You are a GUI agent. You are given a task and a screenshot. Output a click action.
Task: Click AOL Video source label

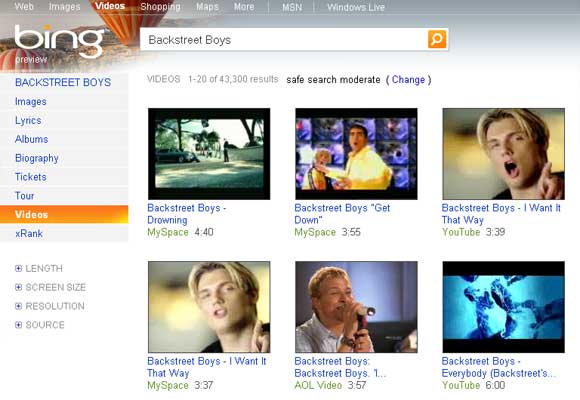318,385
